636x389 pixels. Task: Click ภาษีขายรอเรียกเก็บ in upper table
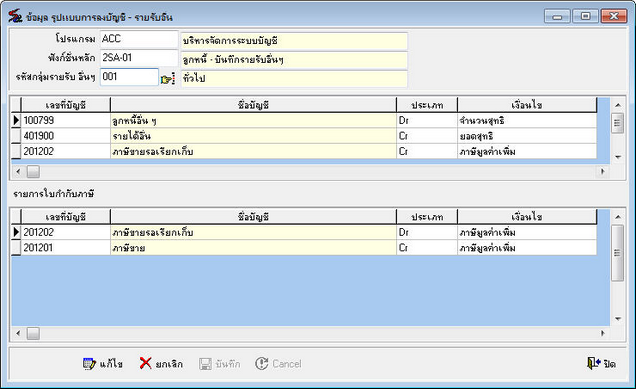pos(253,151)
